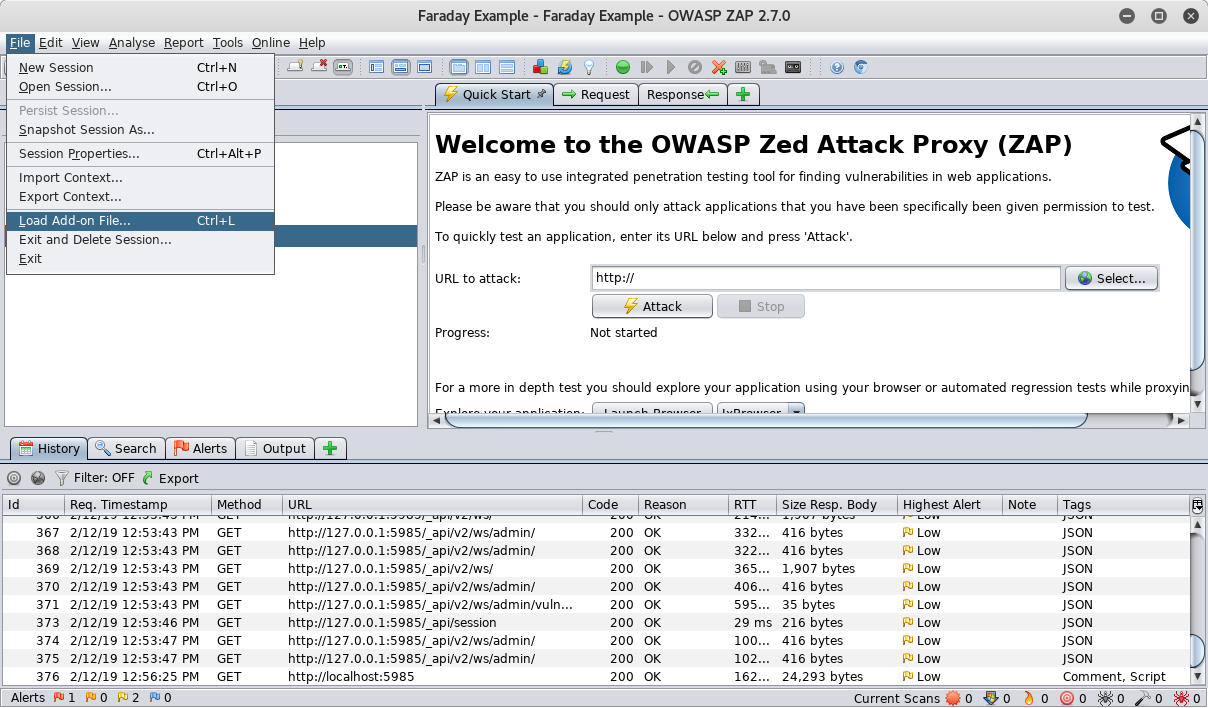Open the table column chooser icon
The width and height of the screenshot is (1208, 708).
pos(1197,505)
